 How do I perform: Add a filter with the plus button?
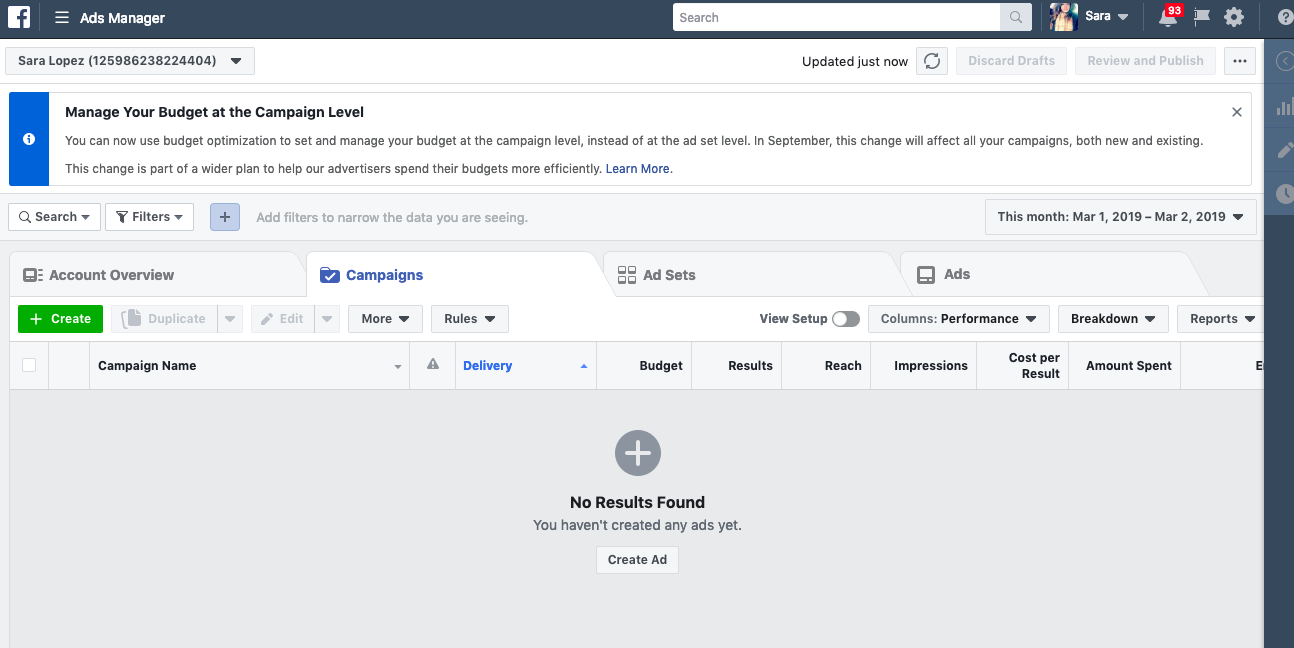click(225, 217)
